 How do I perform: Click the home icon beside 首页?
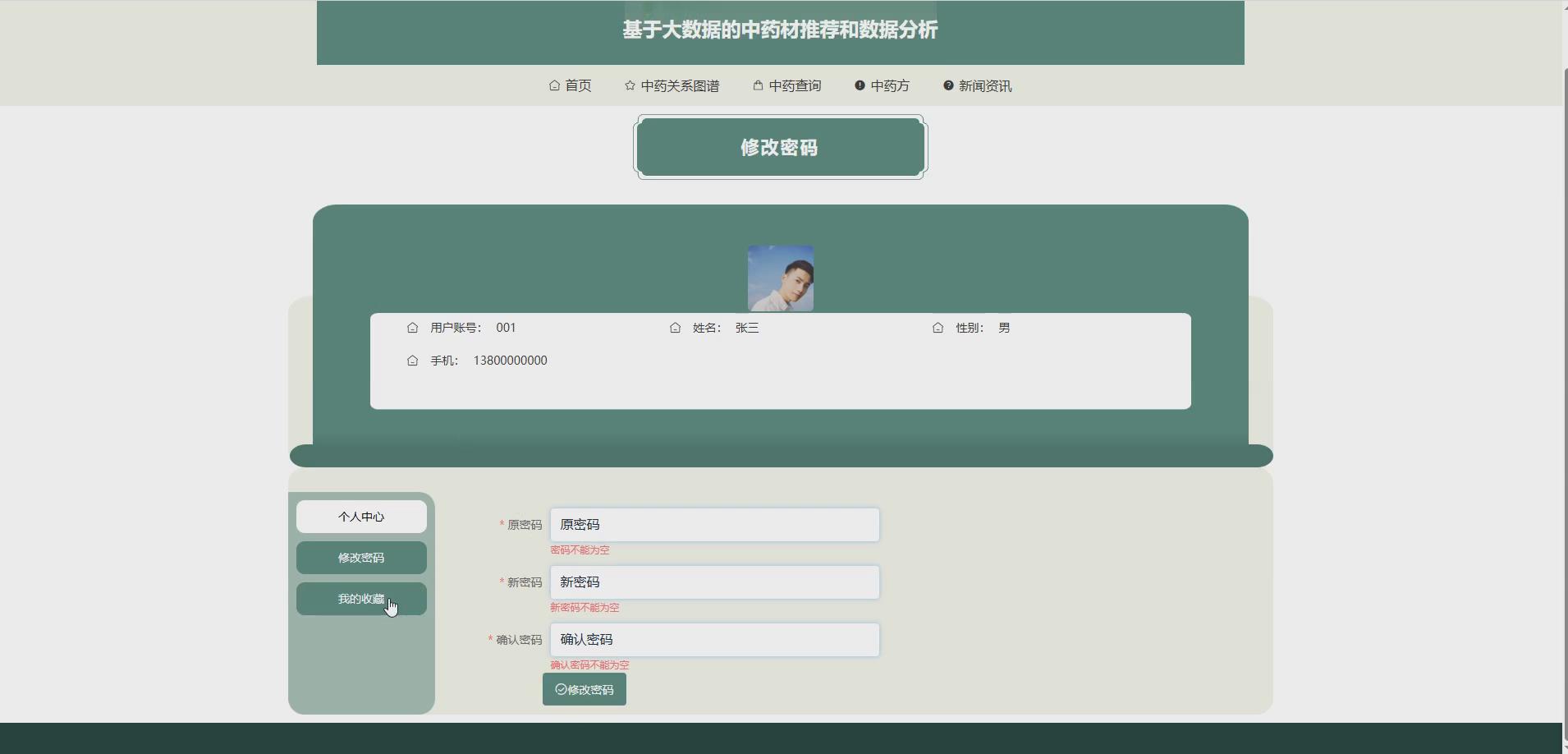553,85
